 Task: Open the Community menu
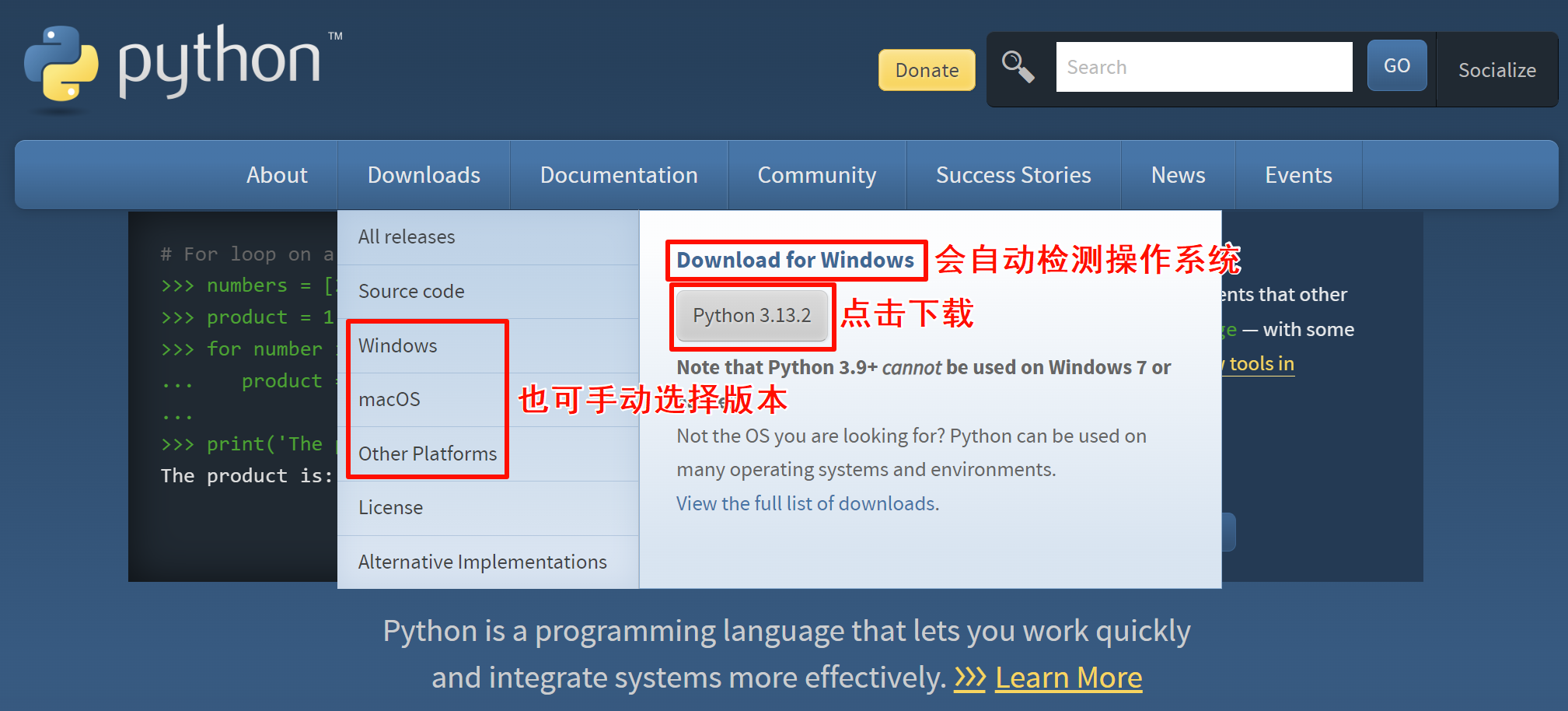[x=816, y=175]
